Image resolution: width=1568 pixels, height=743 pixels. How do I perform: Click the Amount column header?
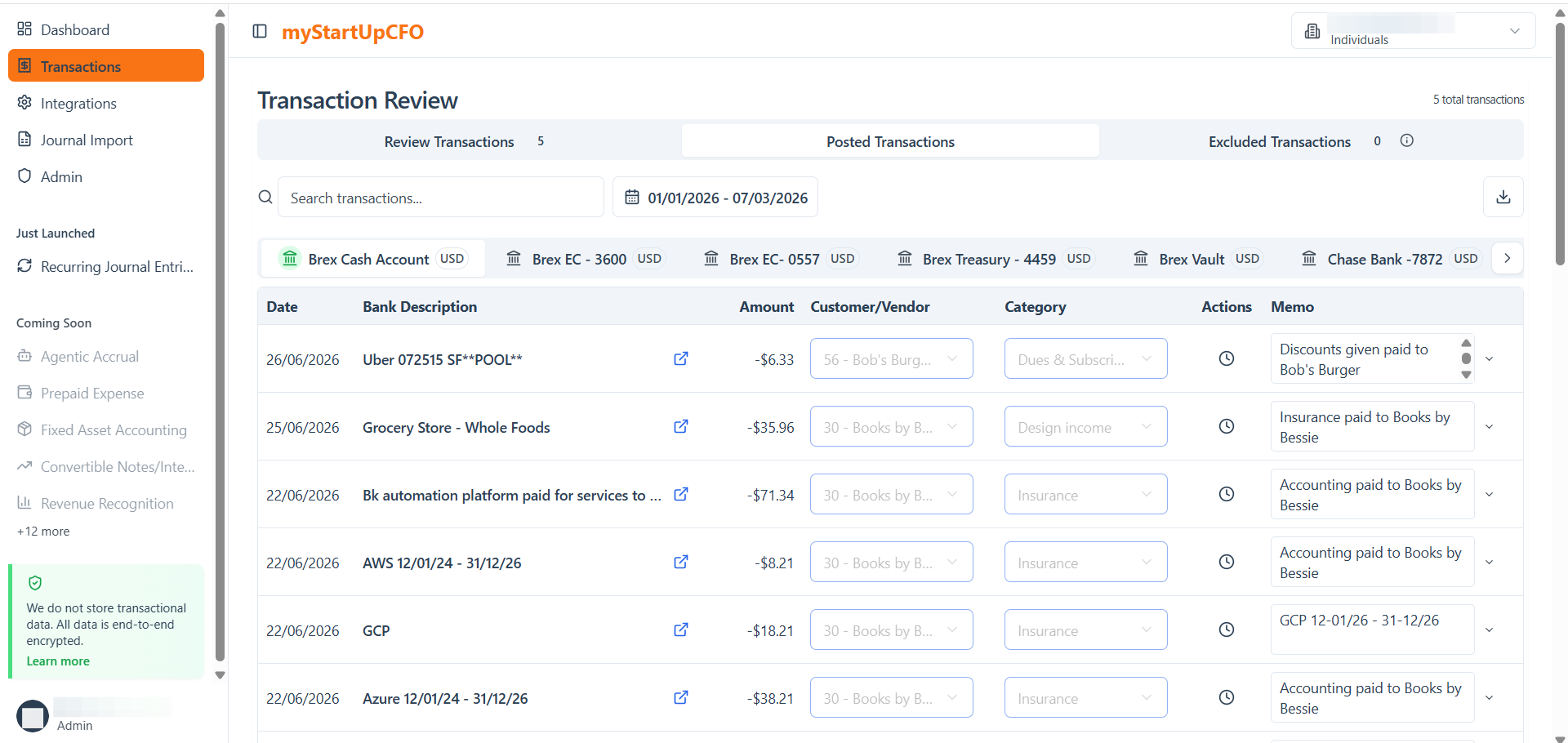click(766, 306)
